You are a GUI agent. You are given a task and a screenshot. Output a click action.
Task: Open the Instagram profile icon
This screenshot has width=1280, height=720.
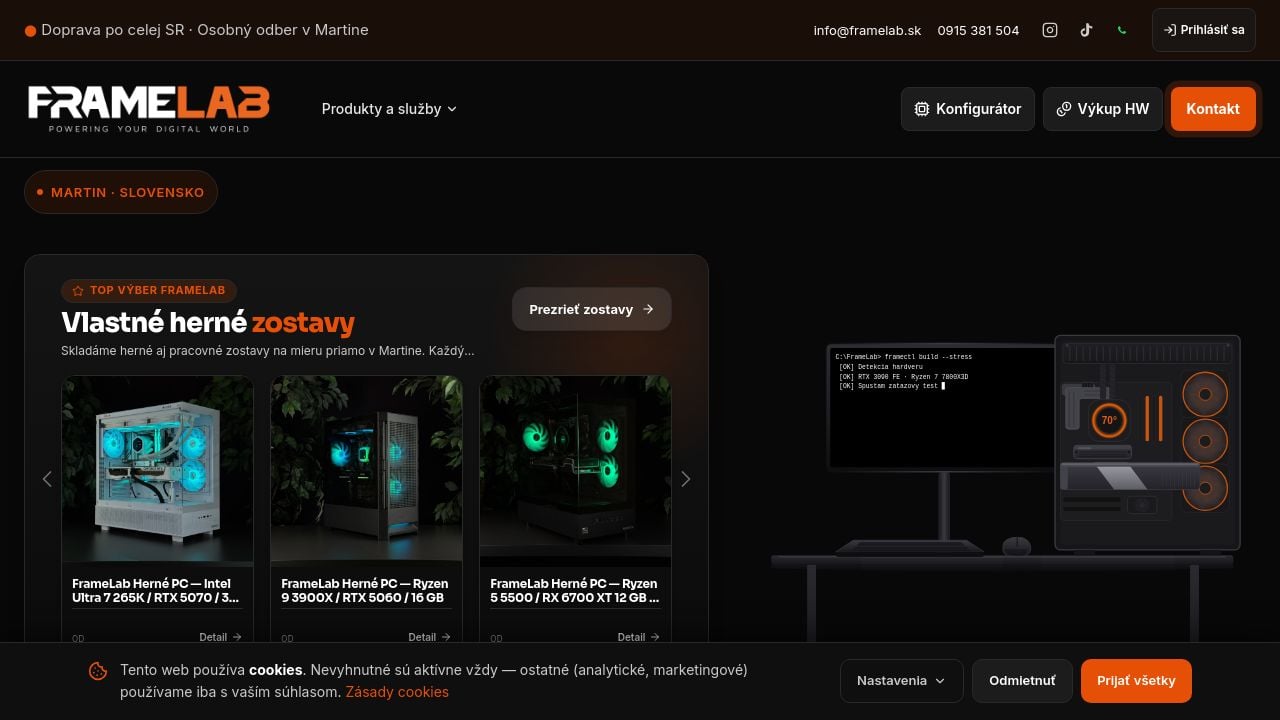pos(1050,30)
